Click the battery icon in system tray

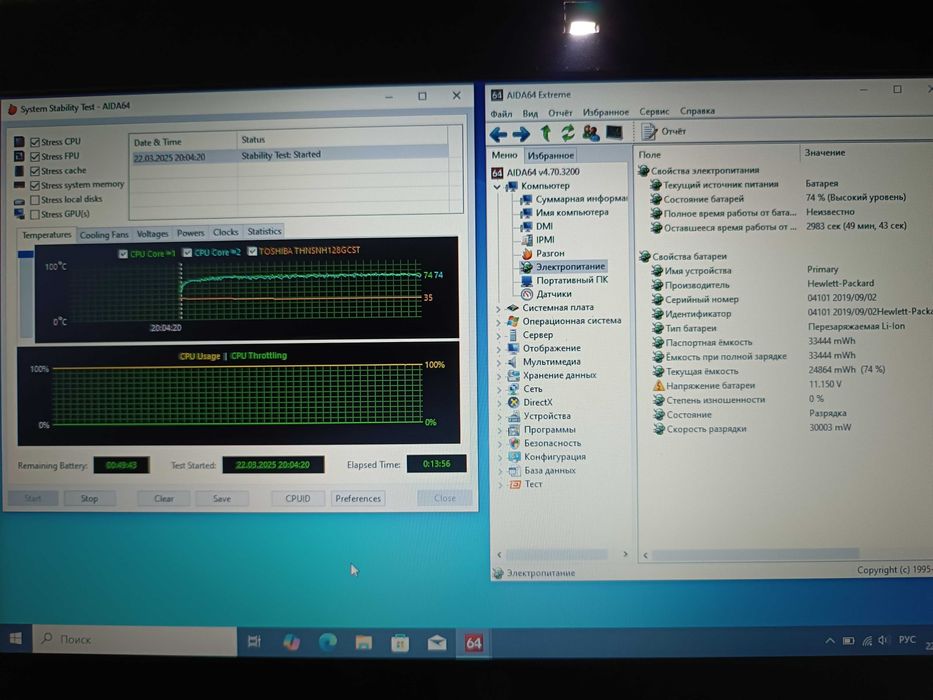point(849,641)
